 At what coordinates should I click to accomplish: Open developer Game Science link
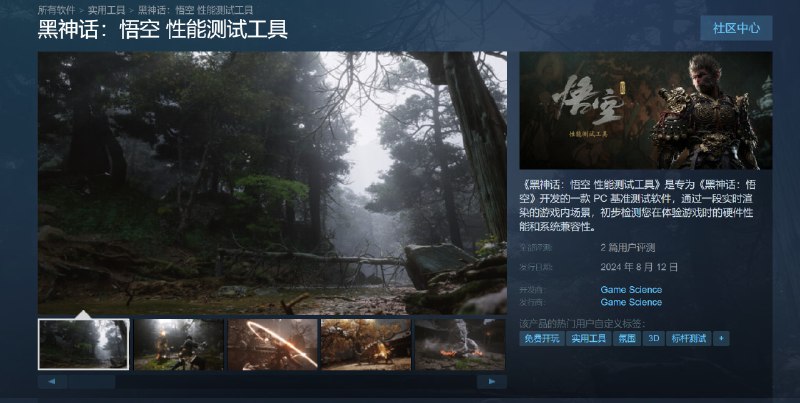click(x=631, y=290)
